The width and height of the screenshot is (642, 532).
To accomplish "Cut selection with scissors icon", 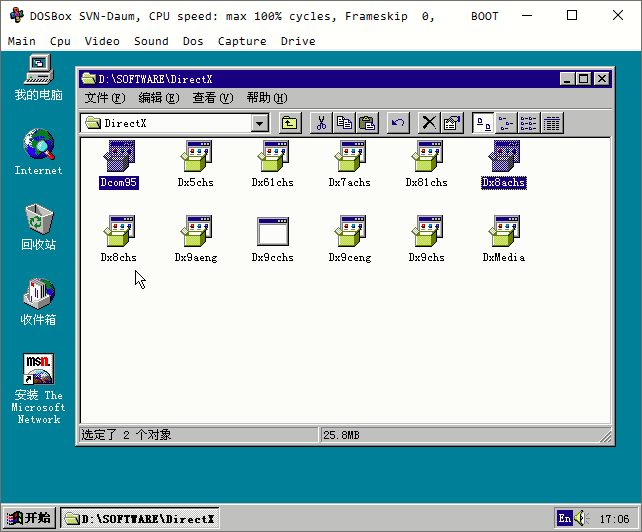I will pos(321,123).
